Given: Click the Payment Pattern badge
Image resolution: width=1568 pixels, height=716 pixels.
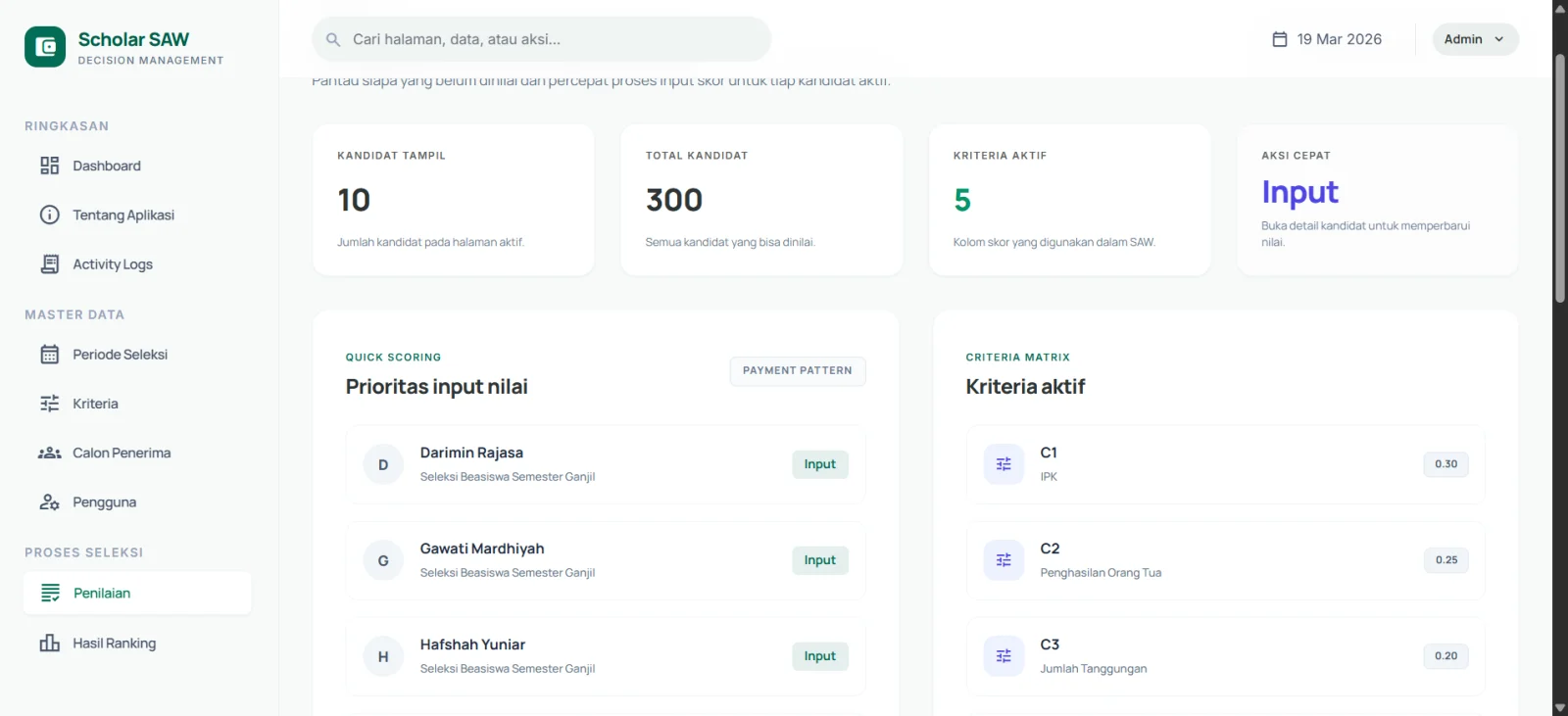Looking at the screenshot, I should tap(797, 371).
